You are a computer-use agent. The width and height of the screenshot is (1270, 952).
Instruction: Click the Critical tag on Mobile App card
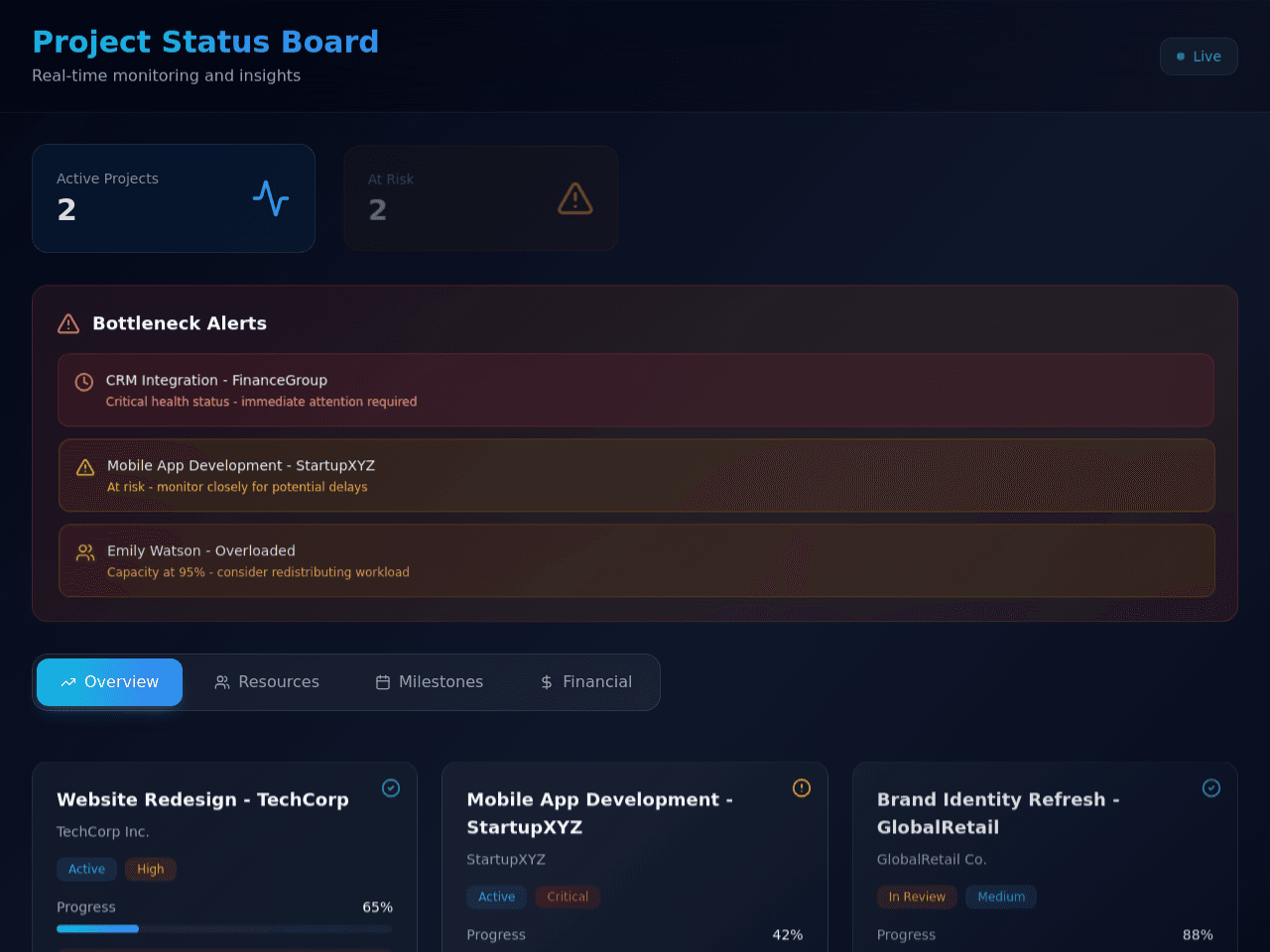point(568,897)
